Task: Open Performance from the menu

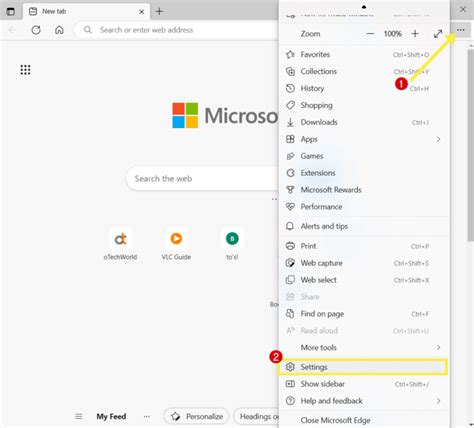Action: (364, 207)
